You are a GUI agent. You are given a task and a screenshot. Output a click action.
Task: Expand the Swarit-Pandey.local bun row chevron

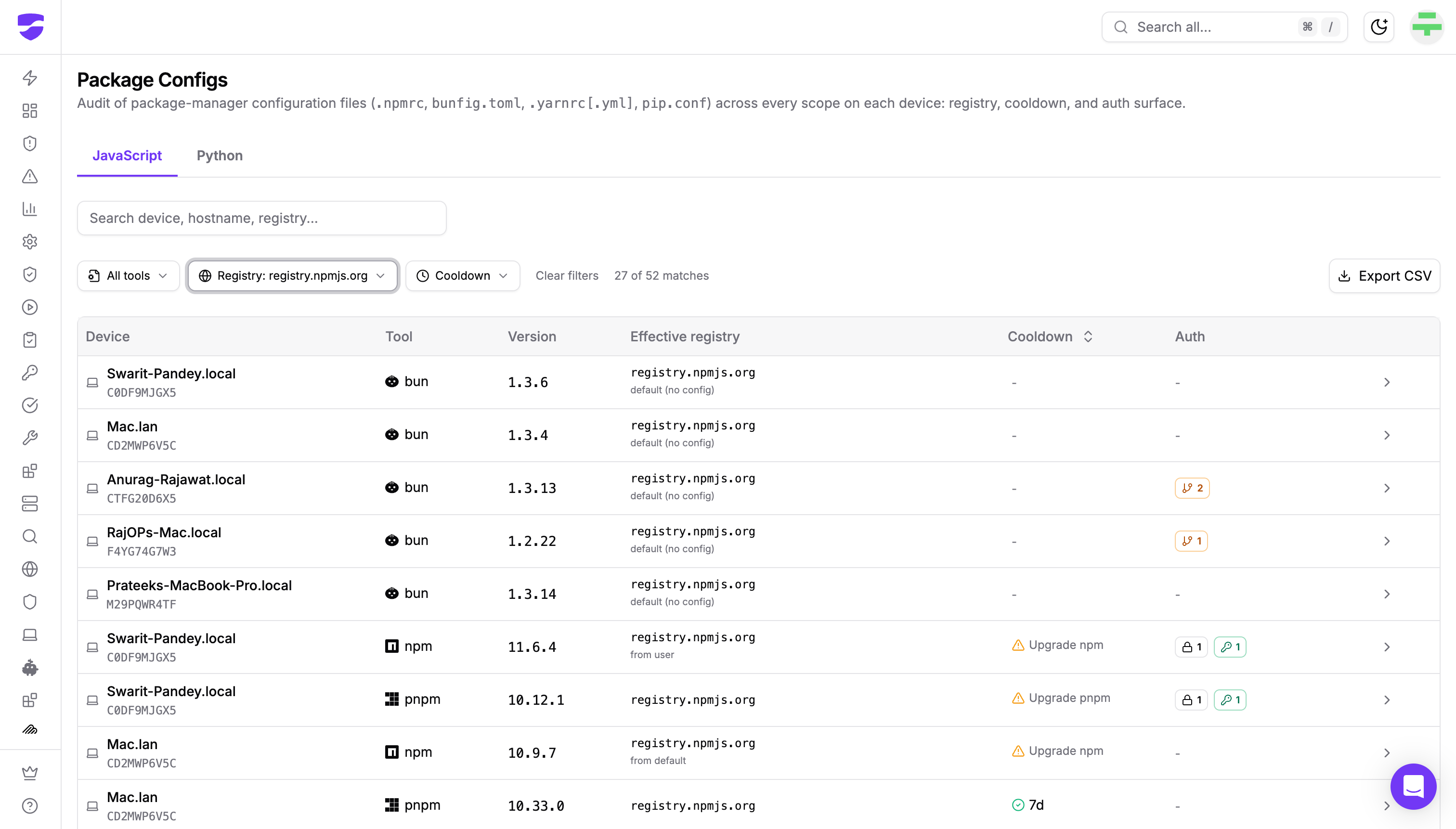(1387, 382)
